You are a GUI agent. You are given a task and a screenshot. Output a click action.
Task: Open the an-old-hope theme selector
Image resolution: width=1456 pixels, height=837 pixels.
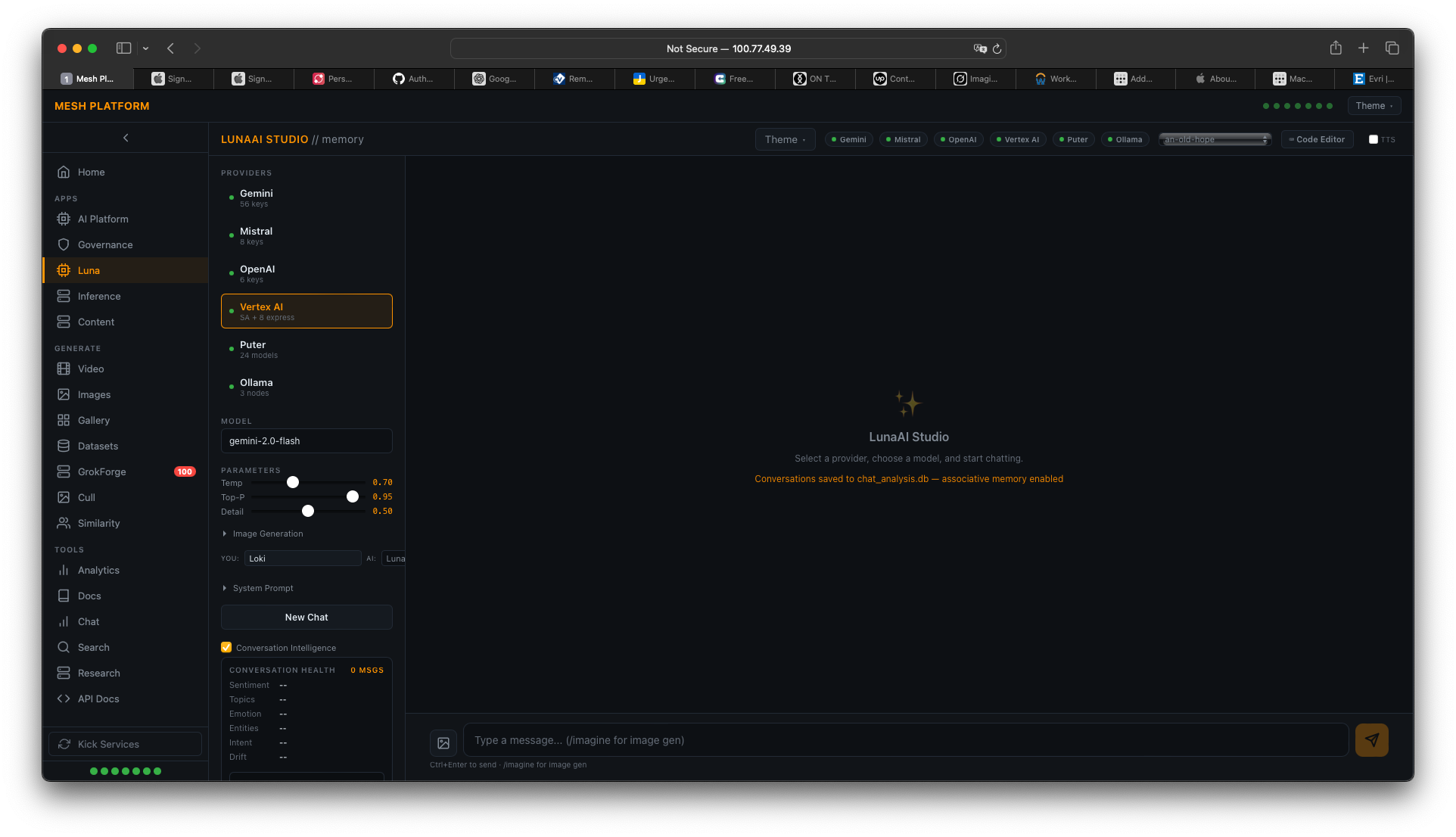point(1214,139)
